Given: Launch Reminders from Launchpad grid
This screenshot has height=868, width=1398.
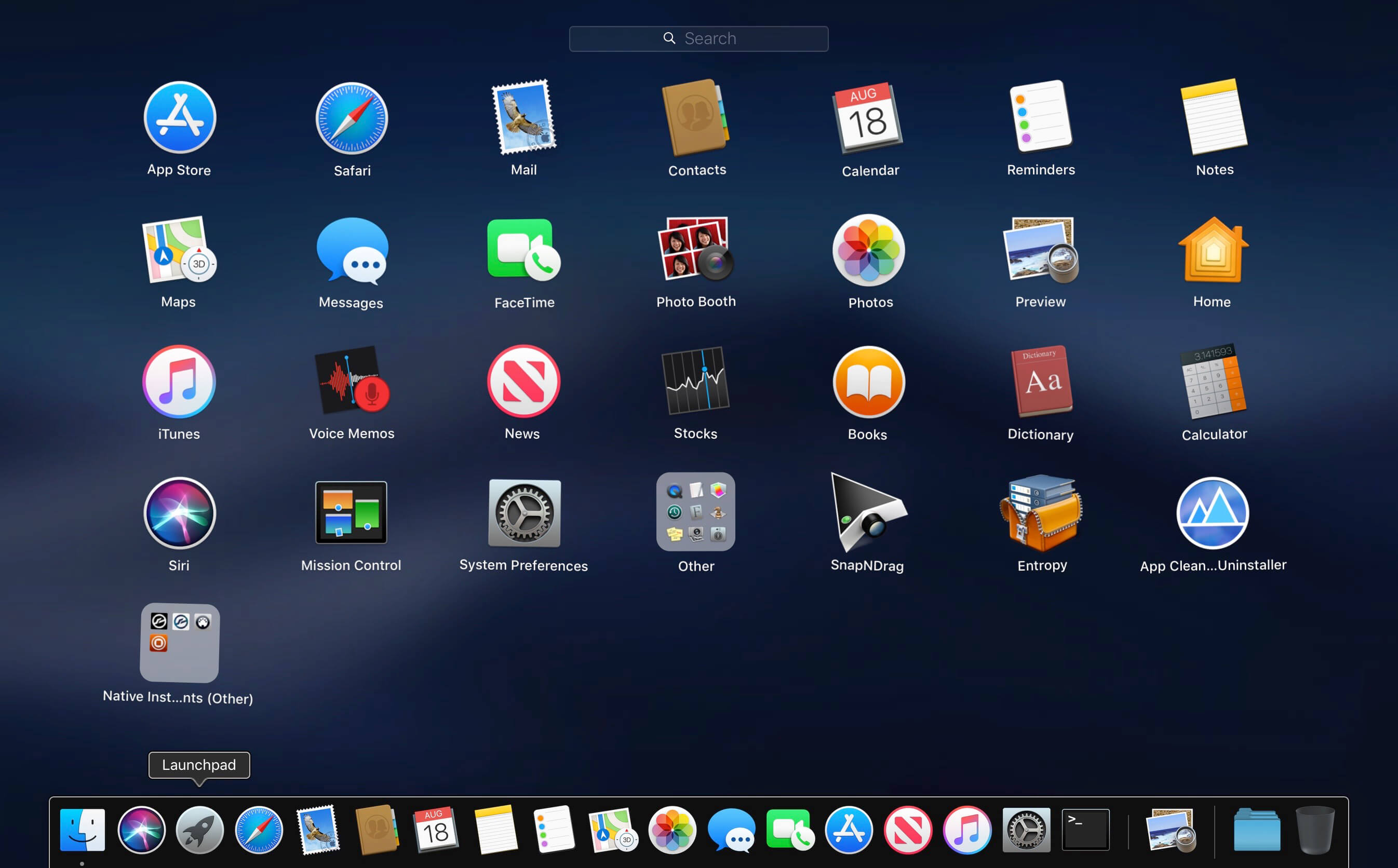Looking at the screenshot, I should (x=1040, y=116).
